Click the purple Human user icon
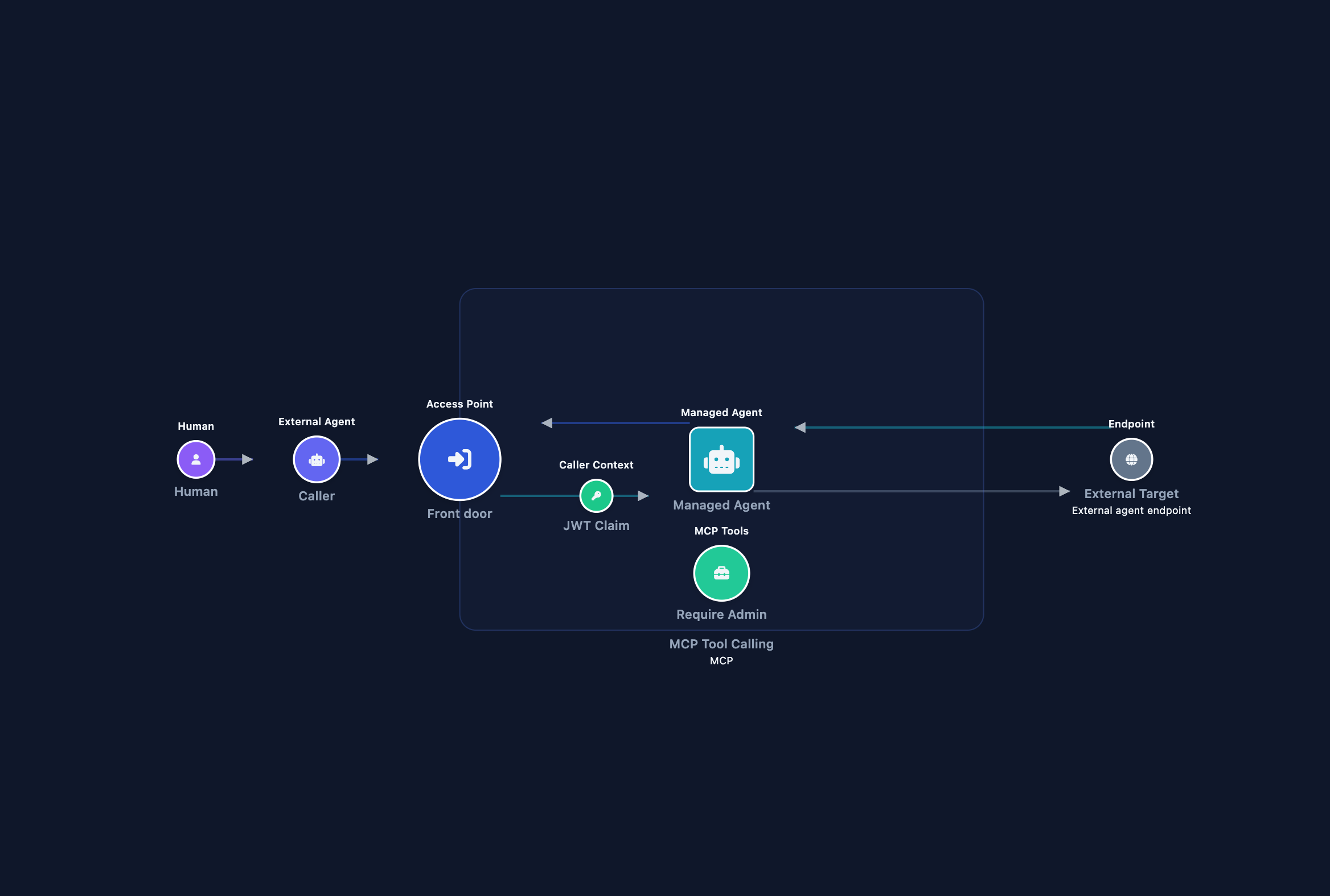 (196, 459)
